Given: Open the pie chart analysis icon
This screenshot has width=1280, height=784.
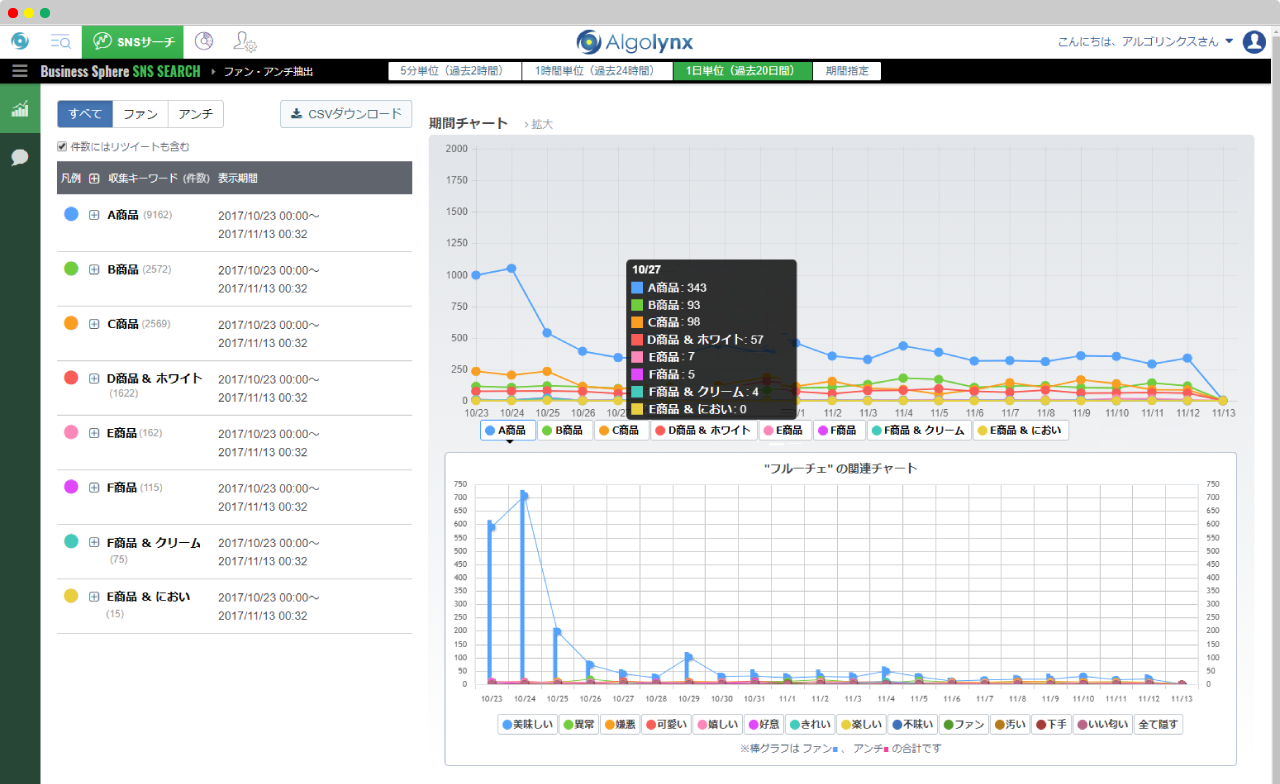Looking at the screenshot, I should pyautogui.click(x=204, y=41).
